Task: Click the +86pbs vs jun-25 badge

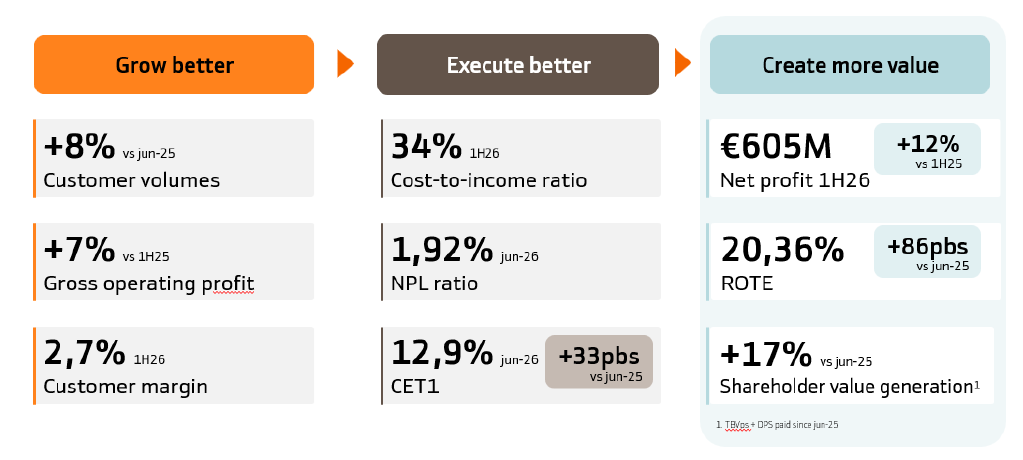Action: click(927, 252)
